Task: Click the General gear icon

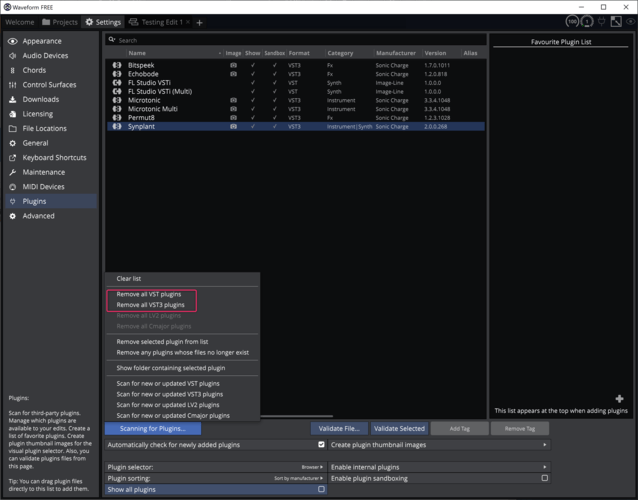Action: pyautogui.click(x=13, y=143)
